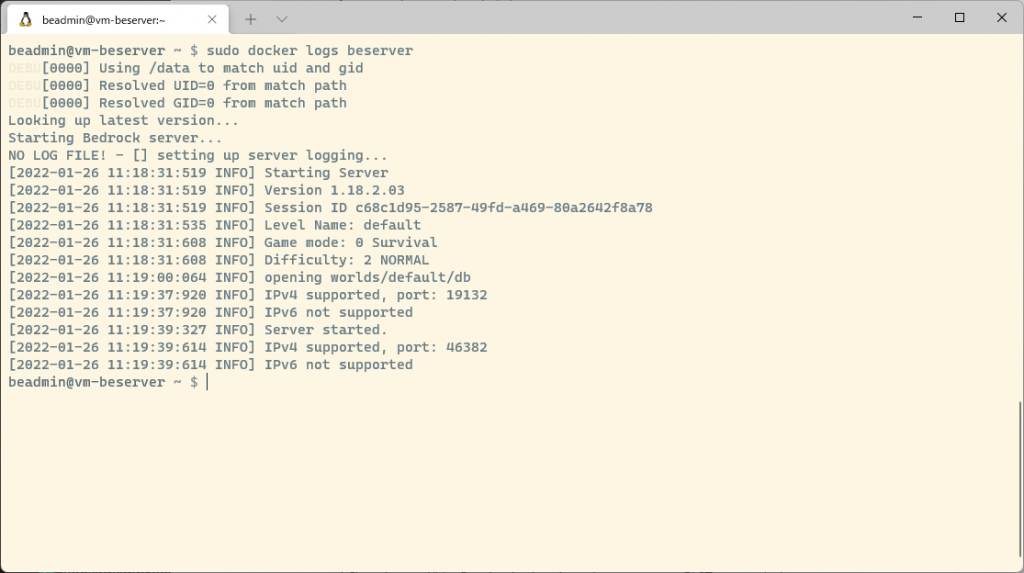Click the 'sudo docker logs beserver' command text
Viewport: 1024px width, 573px height.
point(310,51)
